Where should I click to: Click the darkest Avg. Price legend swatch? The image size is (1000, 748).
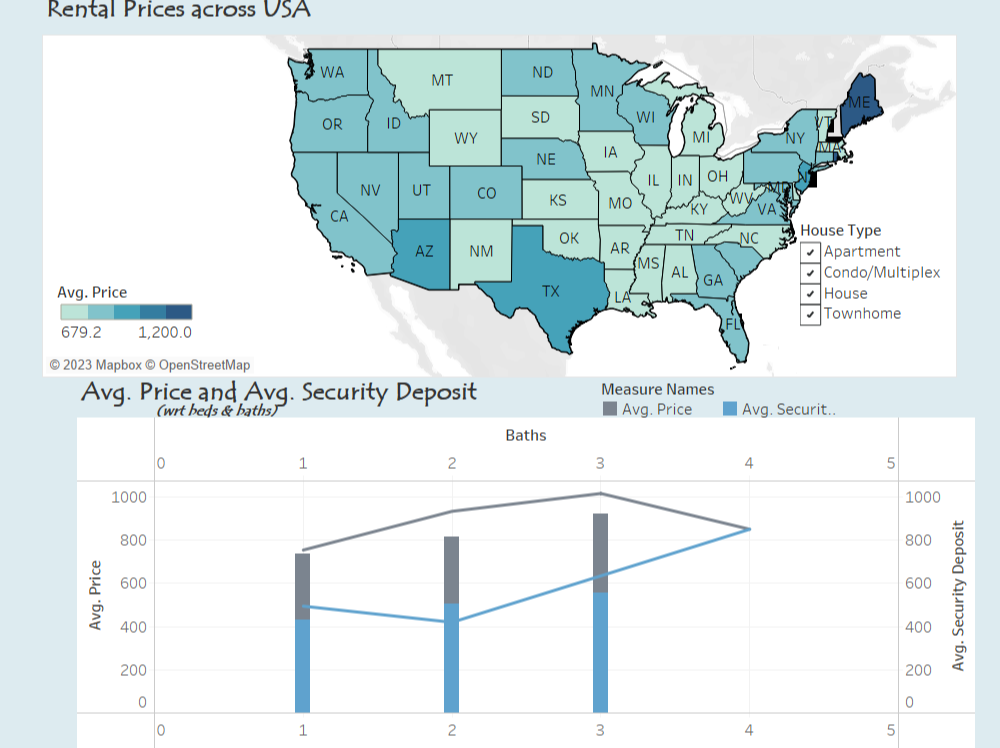(x=179, y=312)
